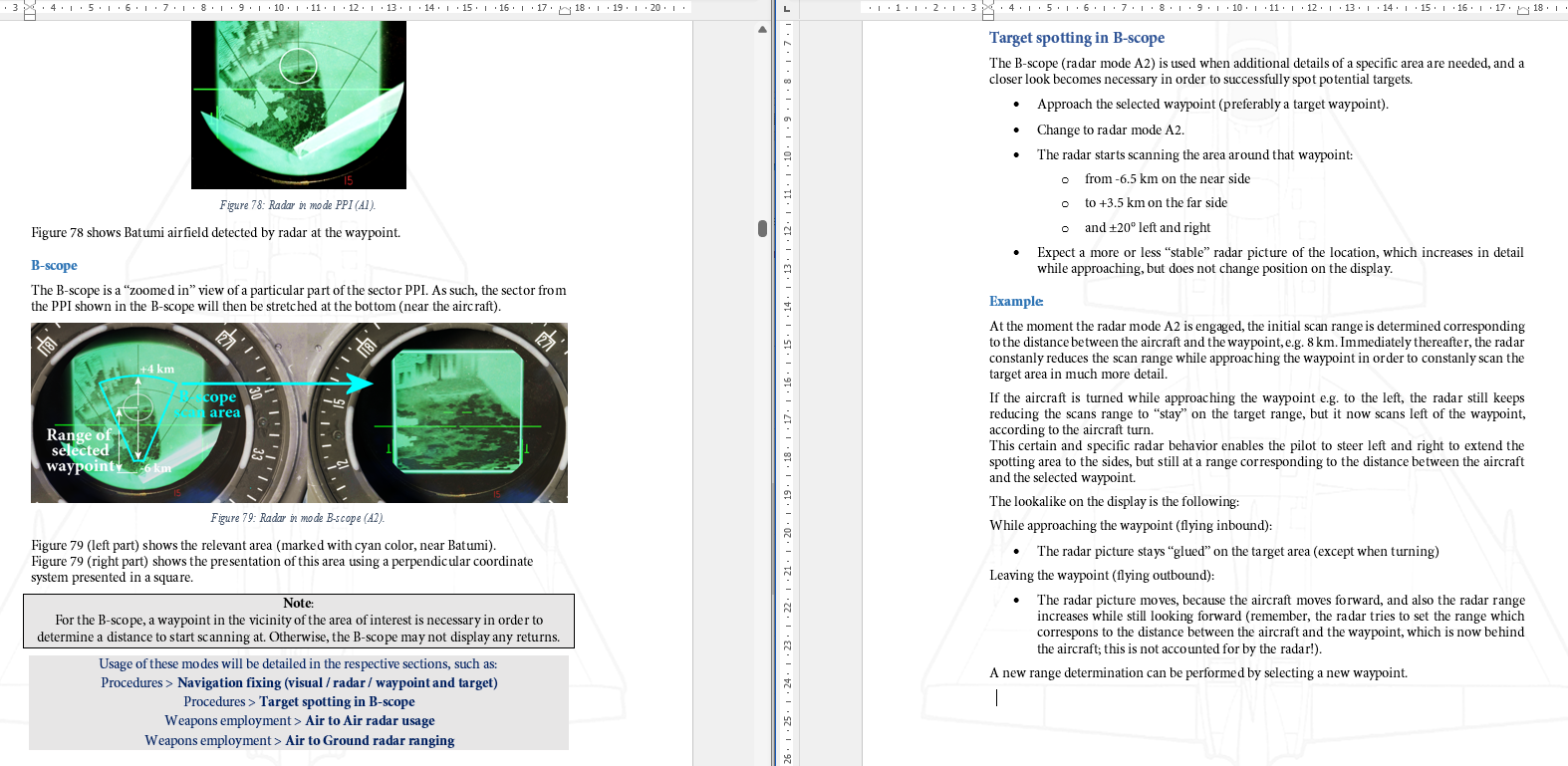Click the line 'Usage of these modes will be detailed'
The image size is (1568, 766).
coord(298,663)
